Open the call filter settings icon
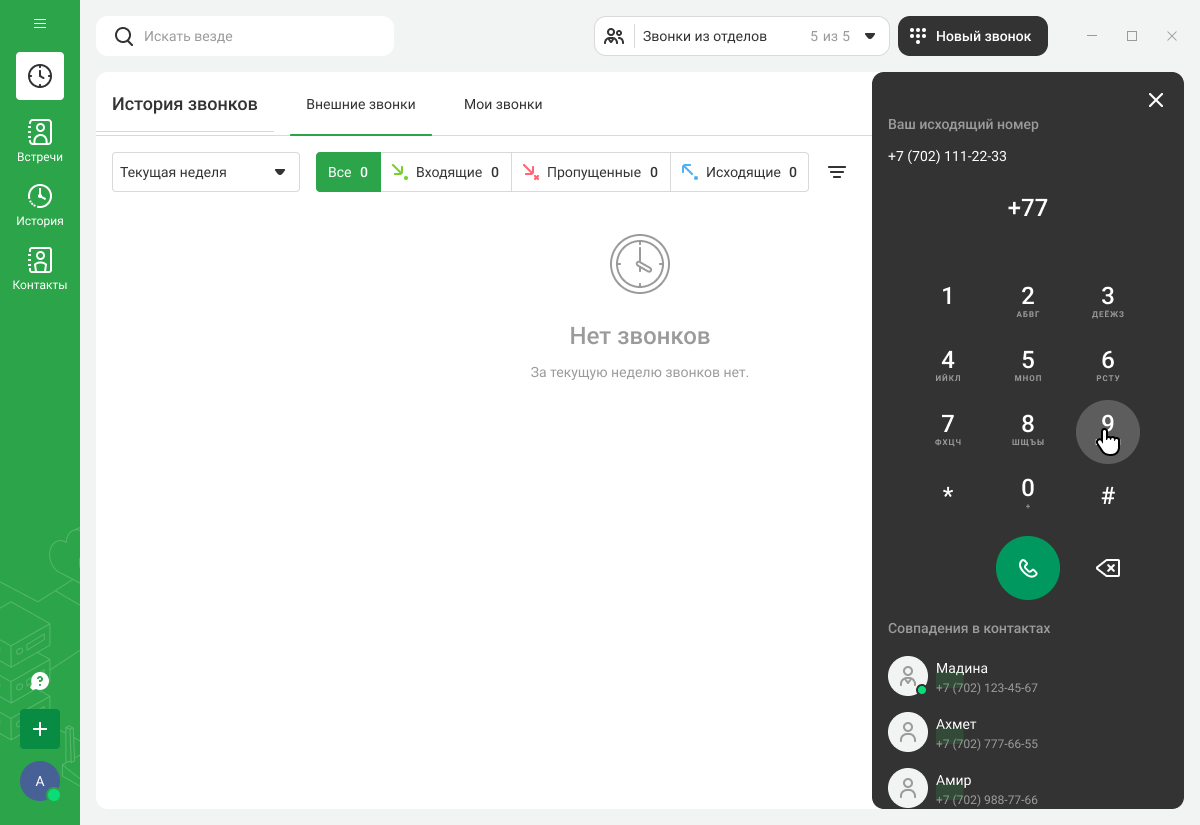 [837, 172]
